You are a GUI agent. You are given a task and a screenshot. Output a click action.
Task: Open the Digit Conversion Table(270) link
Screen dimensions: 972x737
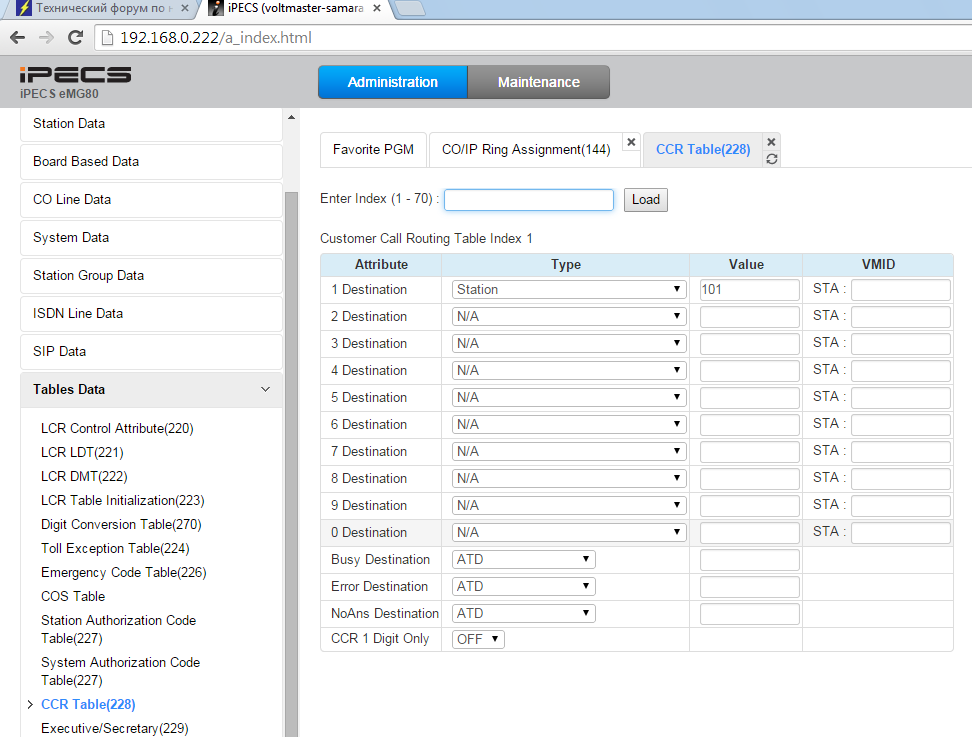[x=121, y=524]
